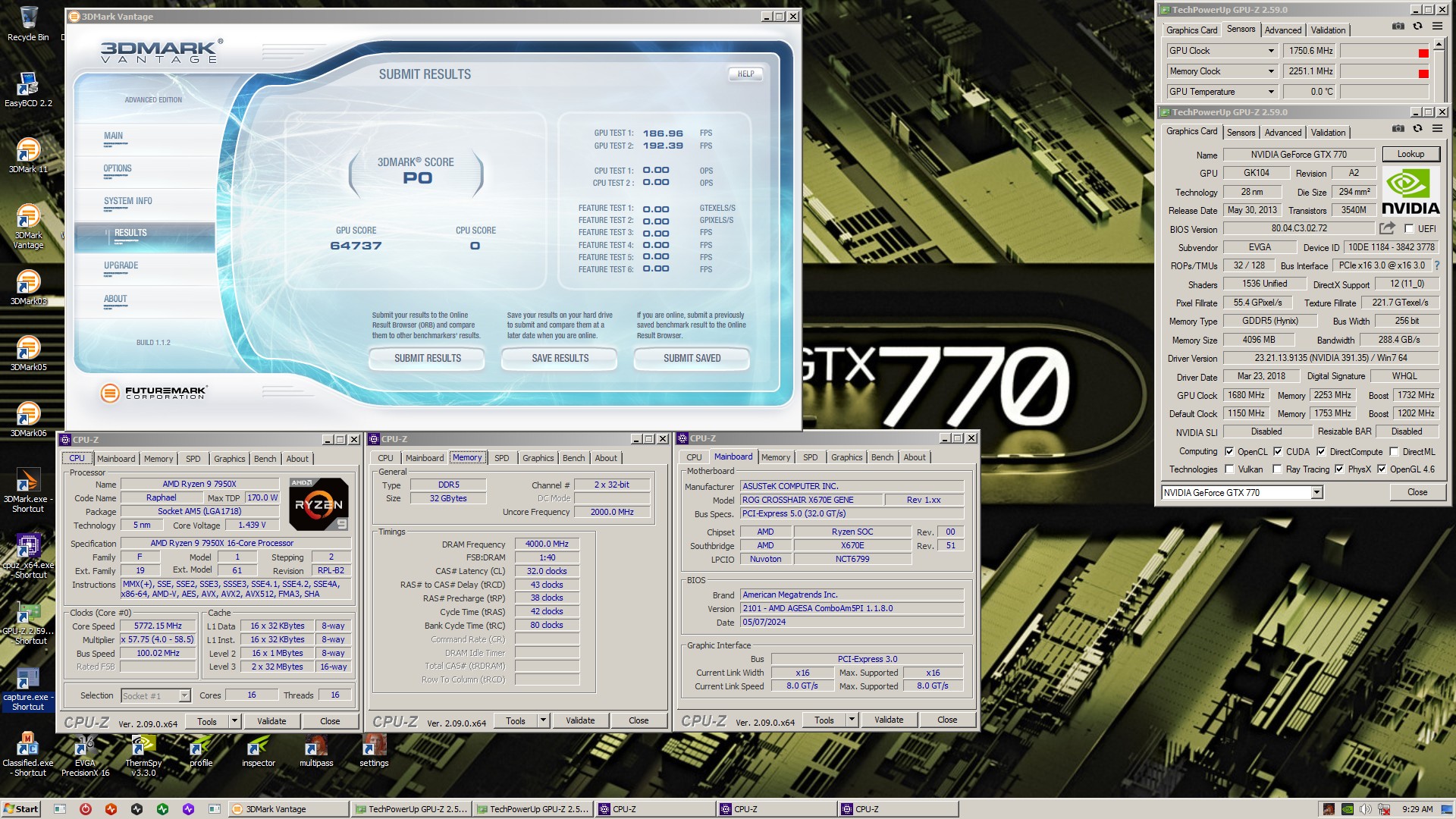Image resolution: width=1456 pixels, height=819 pixels.
Task: Launch the GPU-Z 2.59 shortcut icon
Action: pos(28,622)
